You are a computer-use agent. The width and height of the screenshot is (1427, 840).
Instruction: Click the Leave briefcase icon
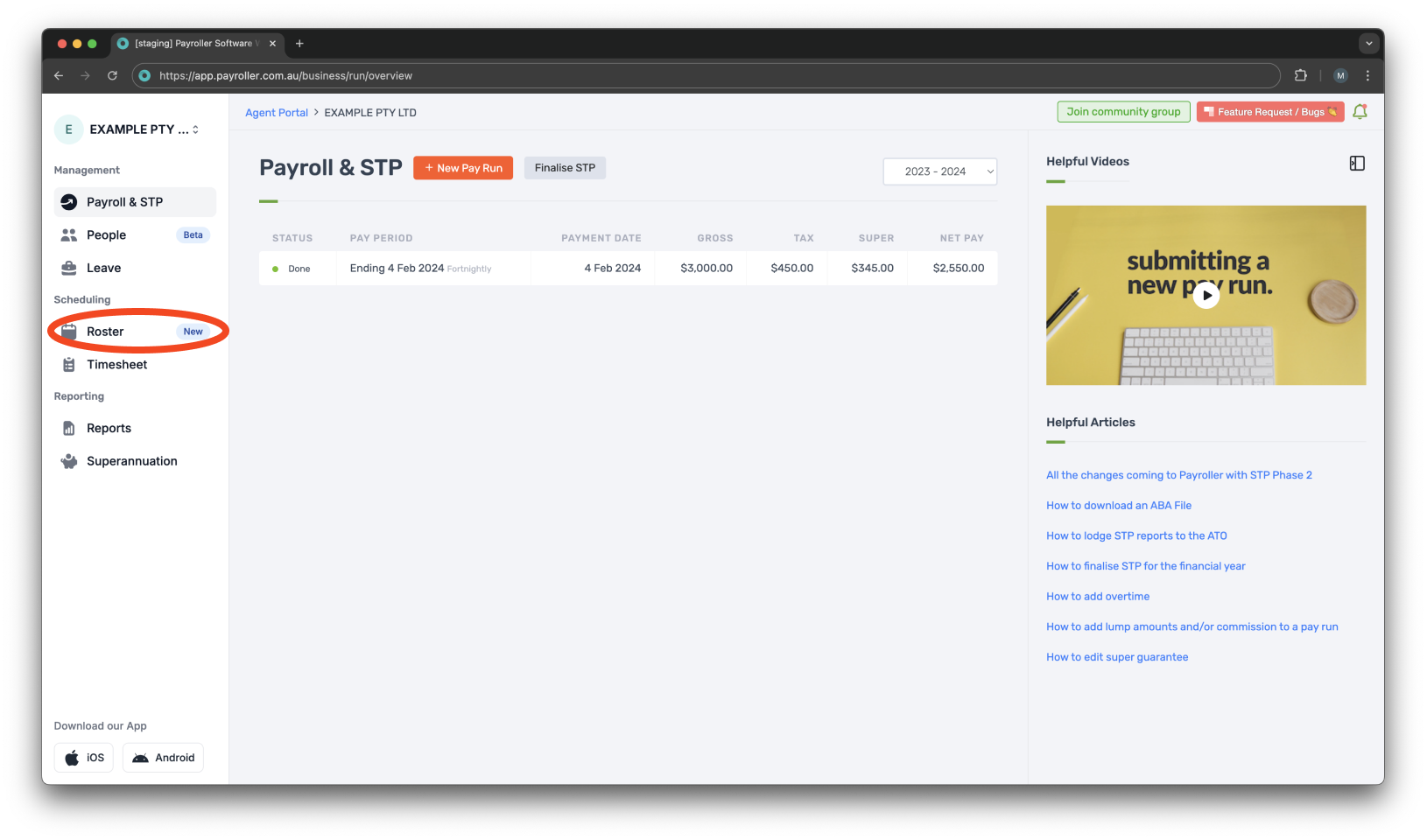[68, 269]
